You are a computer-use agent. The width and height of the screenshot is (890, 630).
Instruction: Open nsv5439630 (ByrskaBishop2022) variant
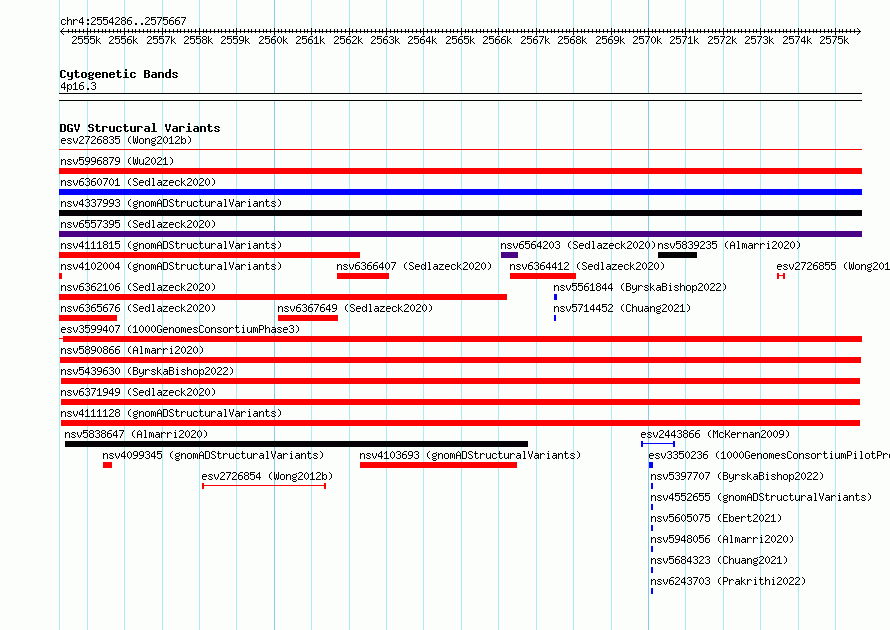147,371
